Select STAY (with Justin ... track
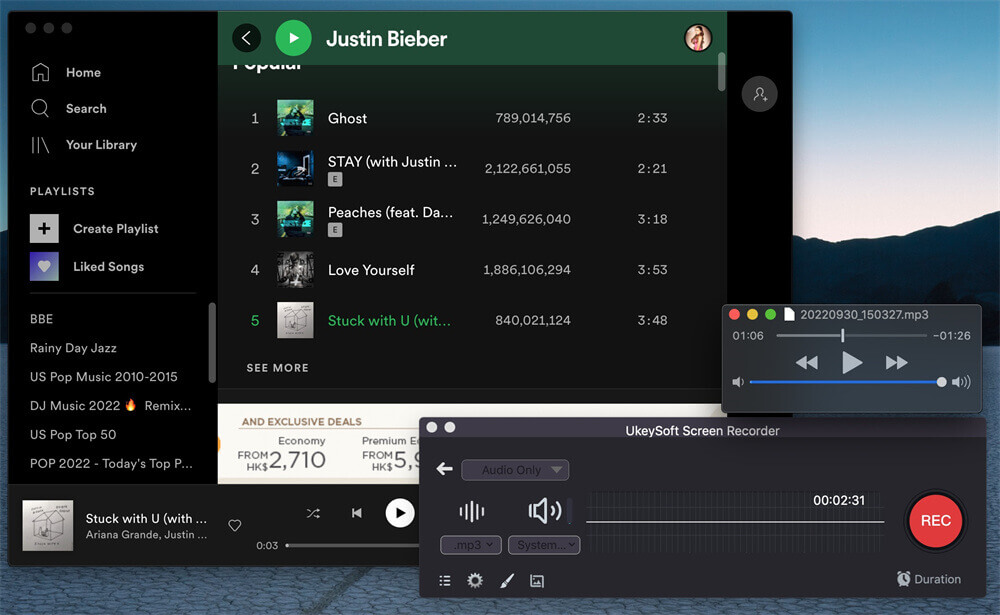Viewport: 1000px width, 615px height. tap(458, 168)
